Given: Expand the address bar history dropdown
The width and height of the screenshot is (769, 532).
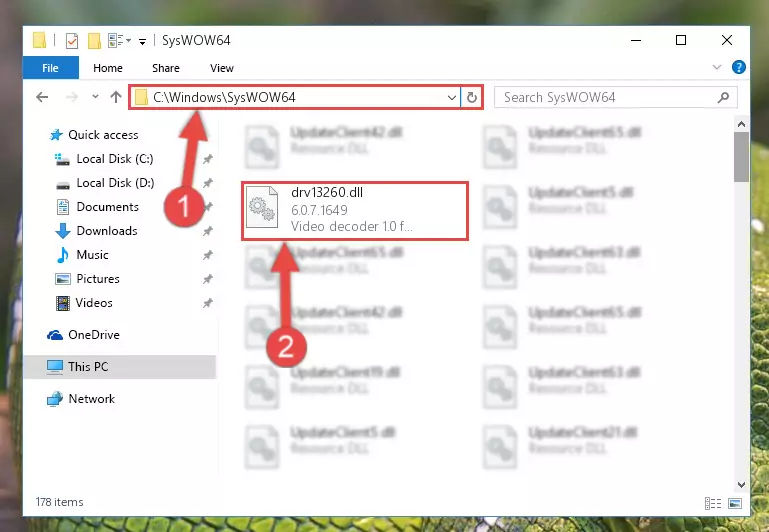Looking at the screenshot, I should (x=452, y=97).
